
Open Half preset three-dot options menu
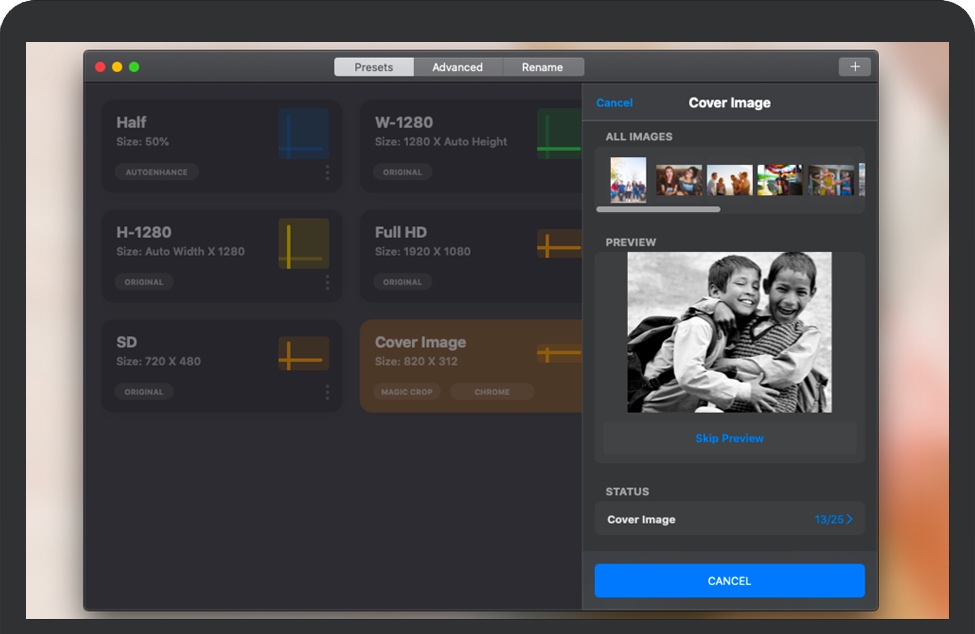pyautogui.click(x=327, y=173)
